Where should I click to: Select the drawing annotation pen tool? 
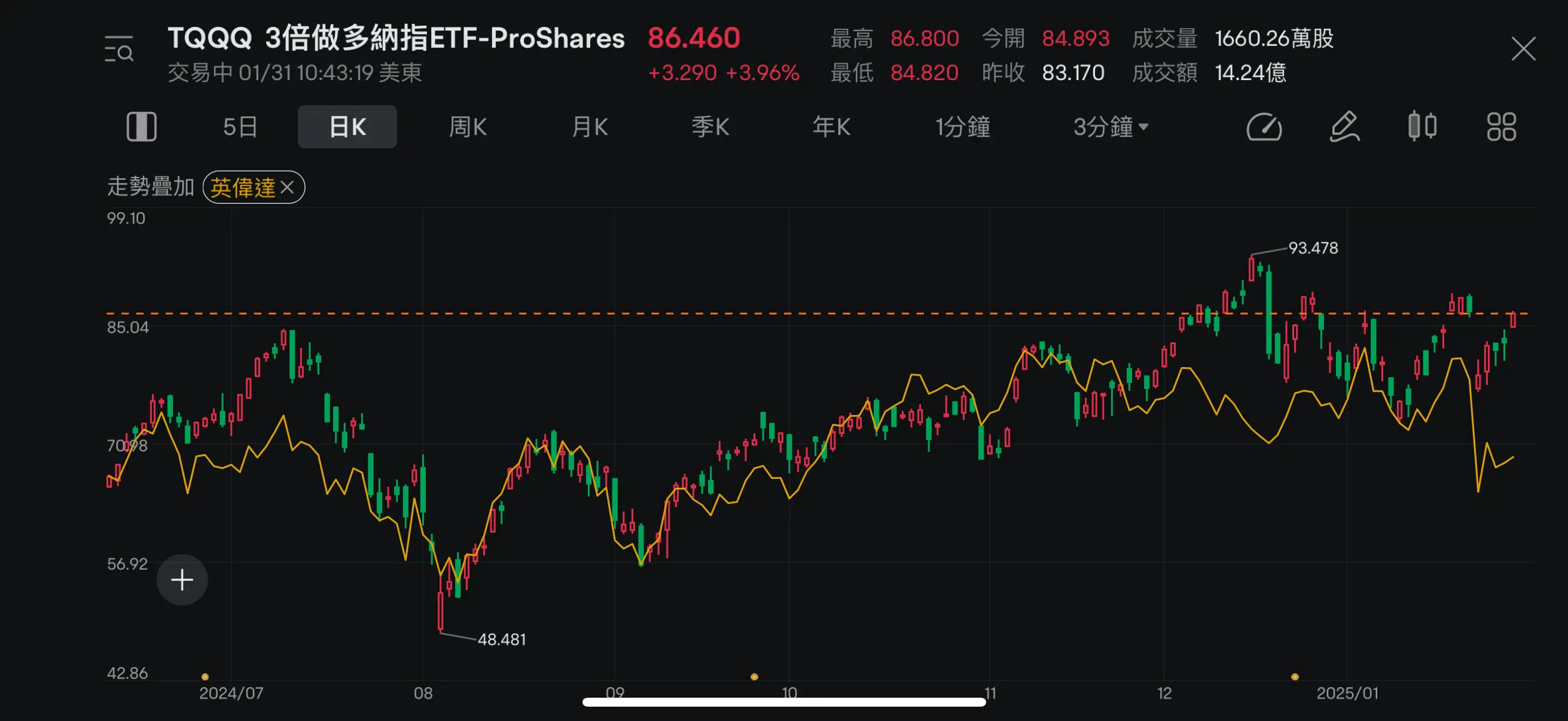click(x=1345, y=127)
